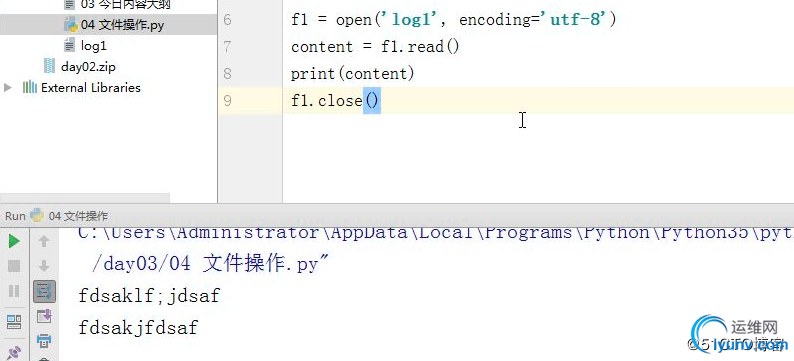Click the Restore Layout icon in Run toolbar
Viewport: 794px width, 361px height.
[x=14, y=321]
